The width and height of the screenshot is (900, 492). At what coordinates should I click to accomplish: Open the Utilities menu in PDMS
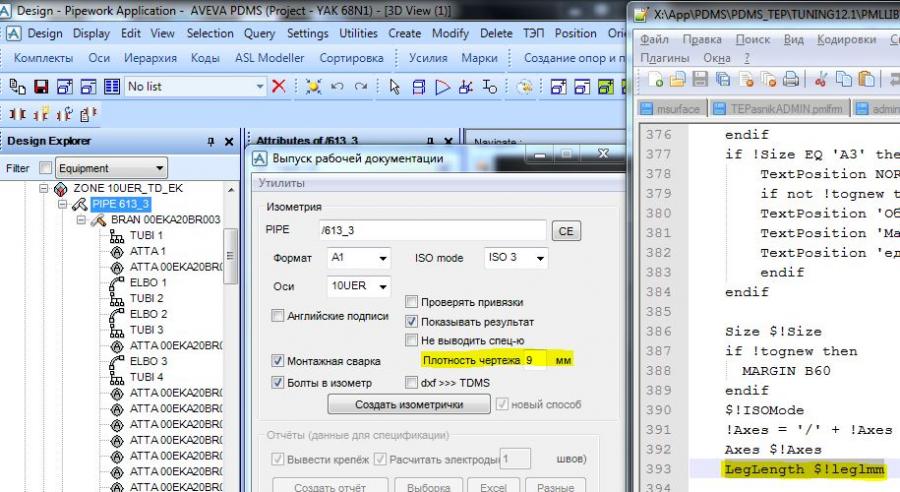coord(358,33)
